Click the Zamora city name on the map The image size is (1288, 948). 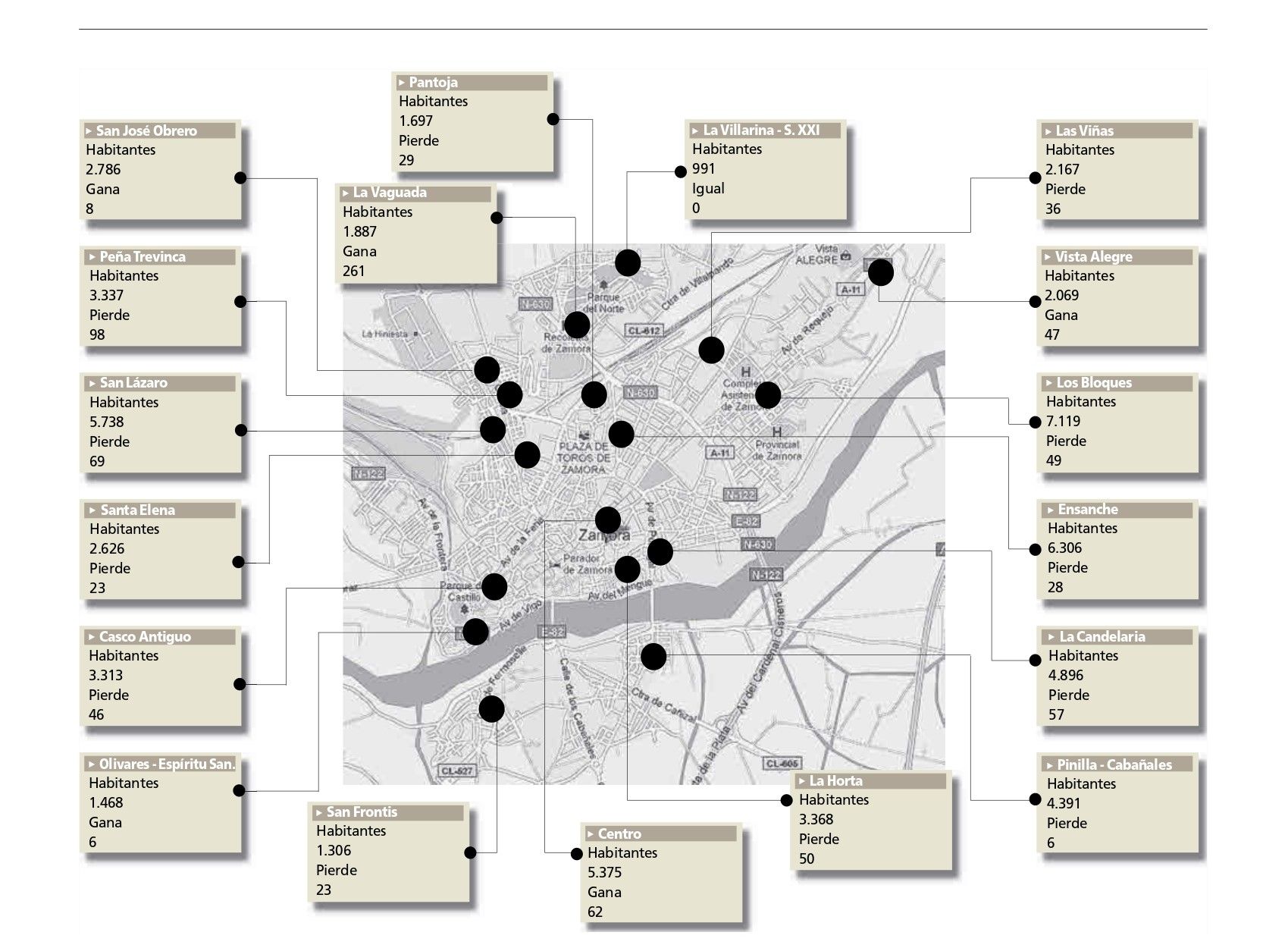[x=604, y=535]
